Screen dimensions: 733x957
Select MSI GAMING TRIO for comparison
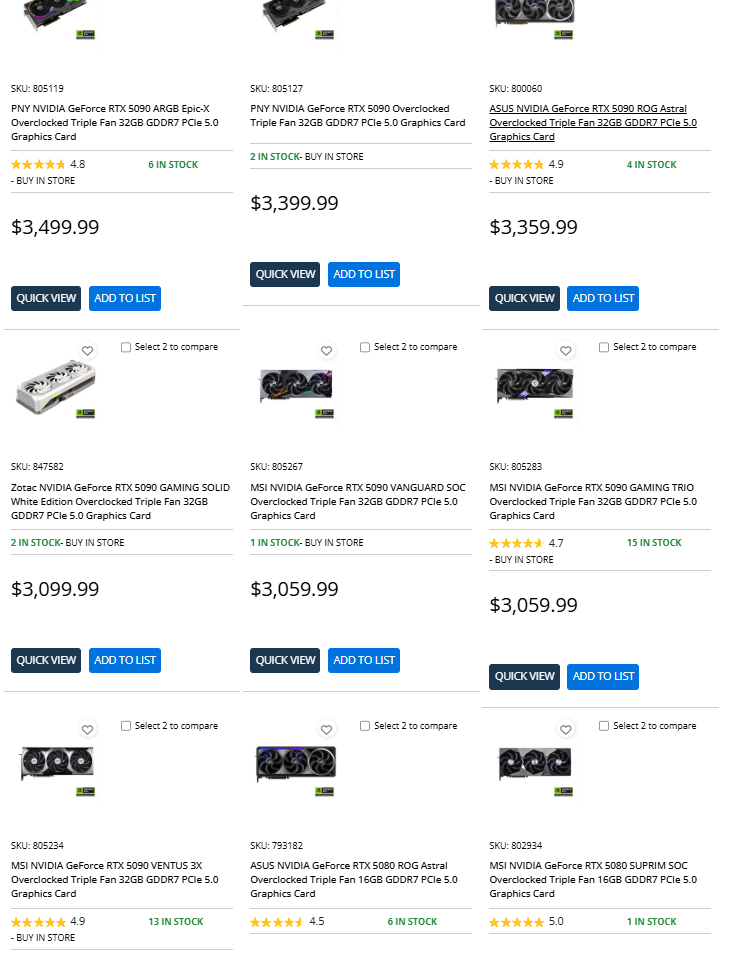604,347
